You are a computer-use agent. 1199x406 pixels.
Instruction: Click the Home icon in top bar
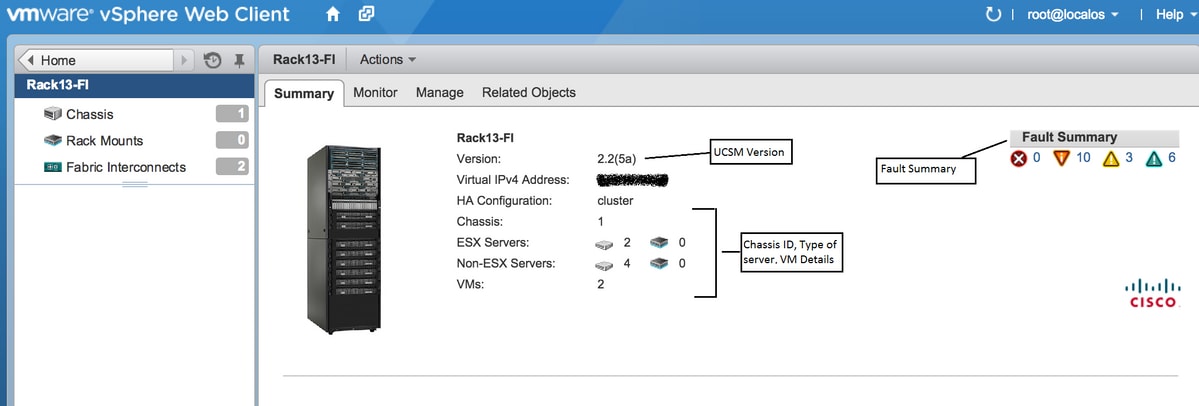tap(332, 14)
